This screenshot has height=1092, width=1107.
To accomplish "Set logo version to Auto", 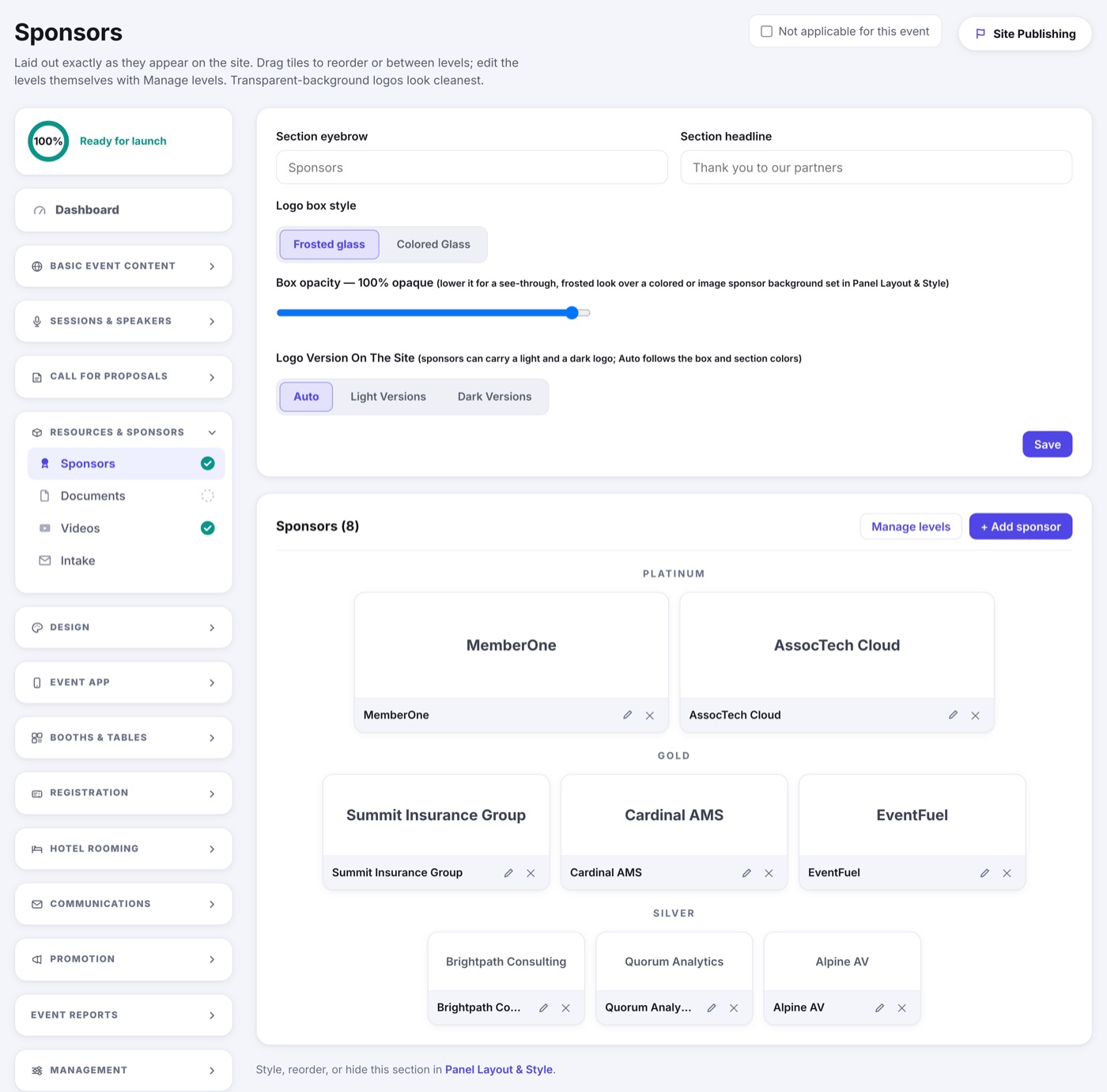I will pyautogui.click(x=306, y=397).
